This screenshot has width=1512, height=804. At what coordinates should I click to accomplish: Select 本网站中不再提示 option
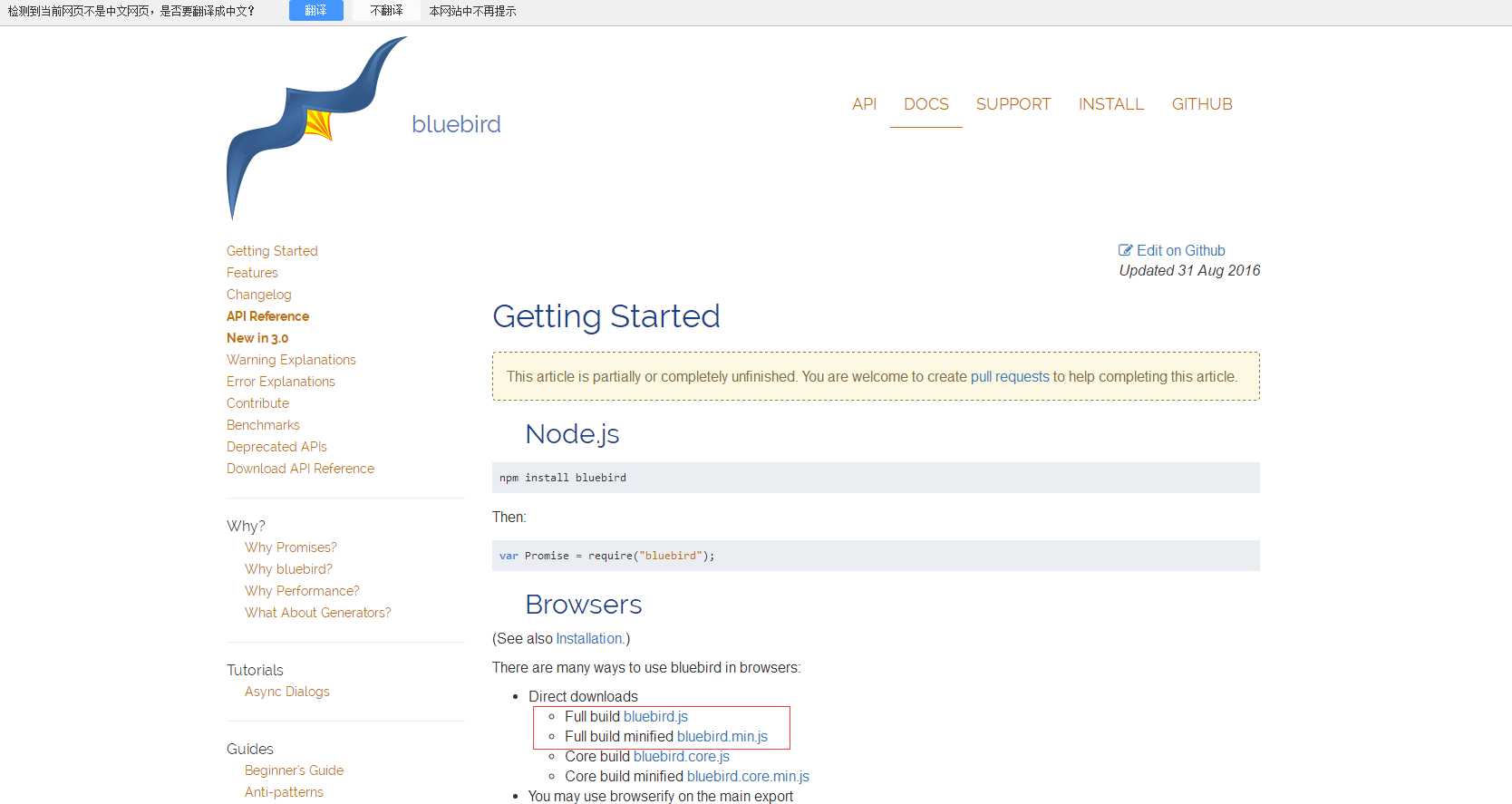coord(472,11)
